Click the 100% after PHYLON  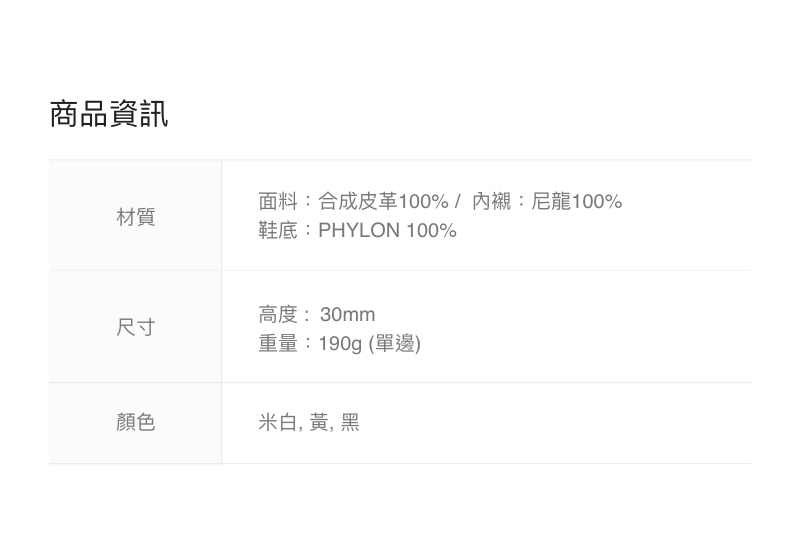coord(431,231)
